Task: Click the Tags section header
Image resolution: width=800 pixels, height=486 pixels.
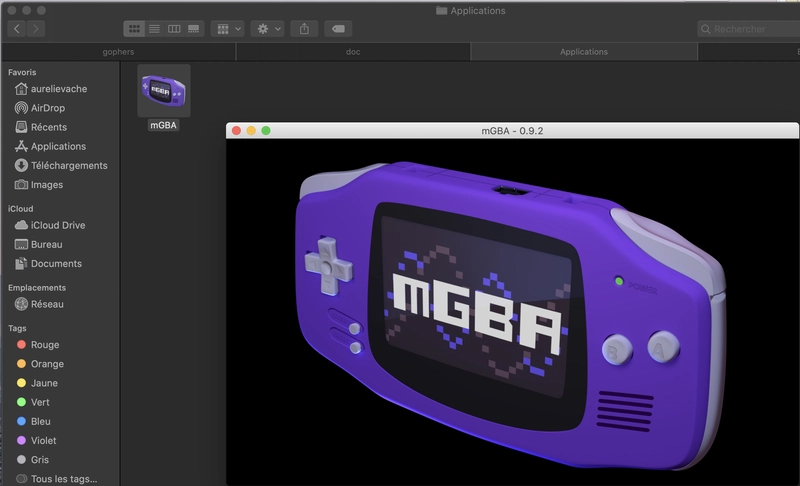Action: (x=17, y=328)
